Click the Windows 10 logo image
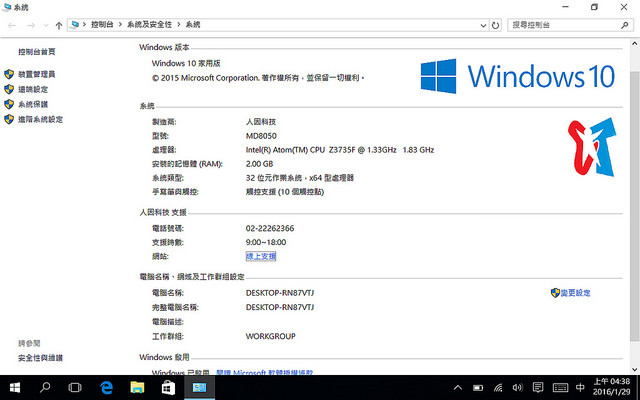Viewport: 640px width, 400px height. point(518,76)
